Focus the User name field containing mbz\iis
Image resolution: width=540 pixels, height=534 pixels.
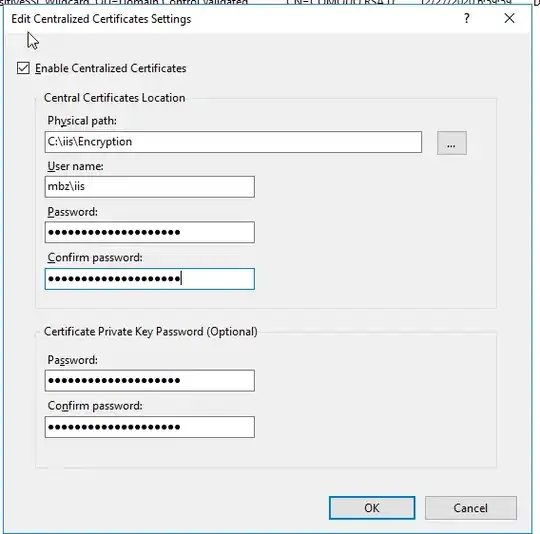point(150,187)
